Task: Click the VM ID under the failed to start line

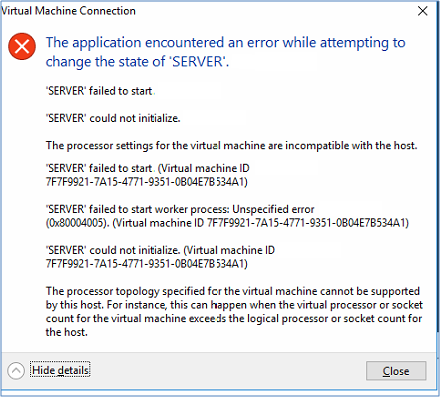Action: click(147, 182)
